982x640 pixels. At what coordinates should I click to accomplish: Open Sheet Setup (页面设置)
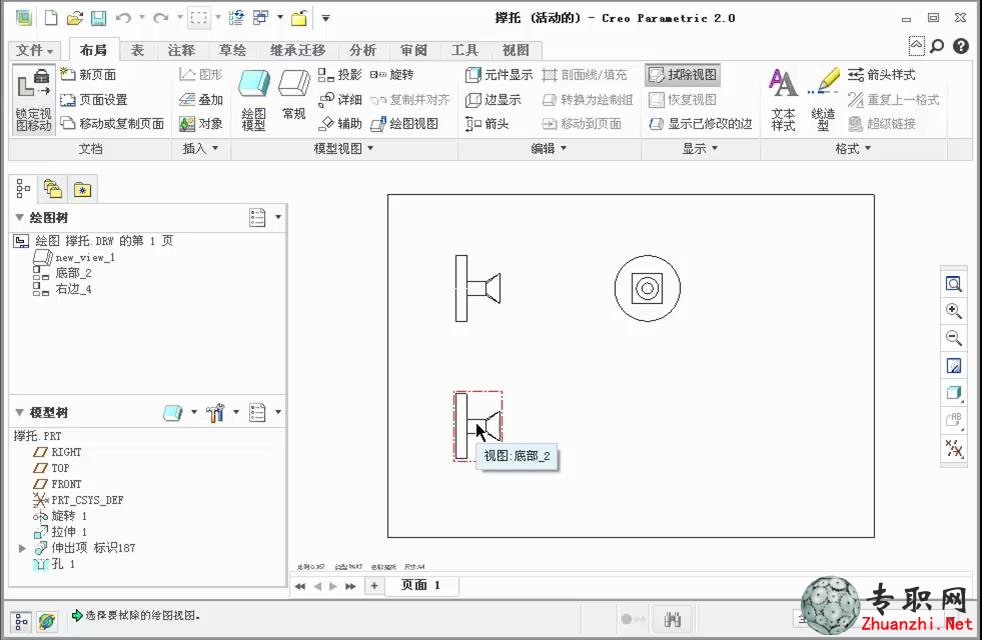click(x=94, y=100)
